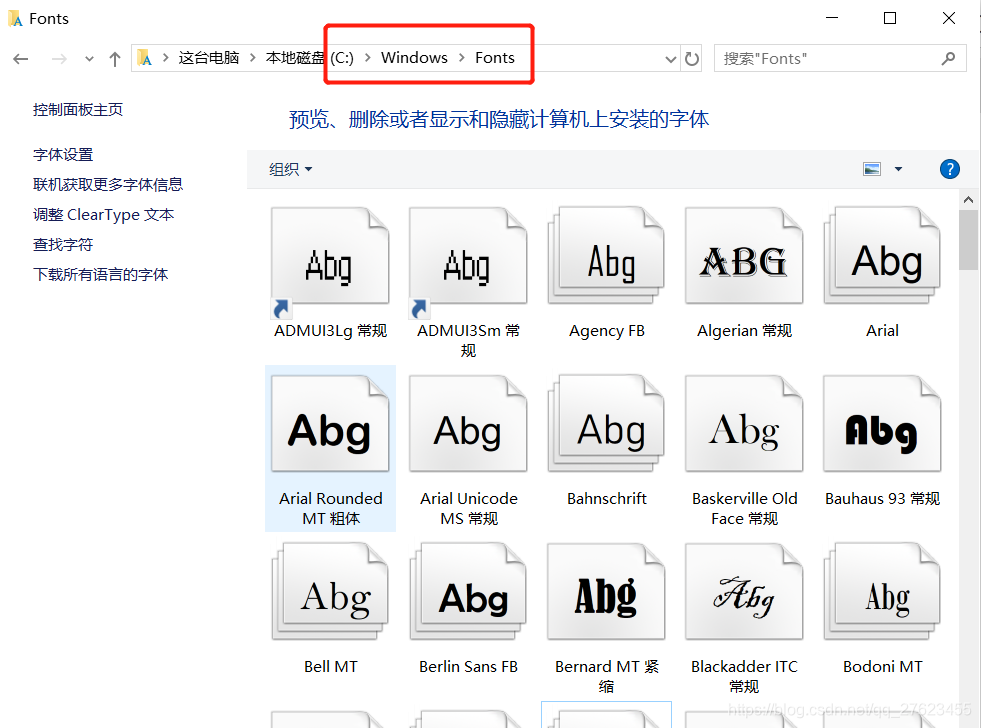Select the Bernard MT font icon

(606, 592)
